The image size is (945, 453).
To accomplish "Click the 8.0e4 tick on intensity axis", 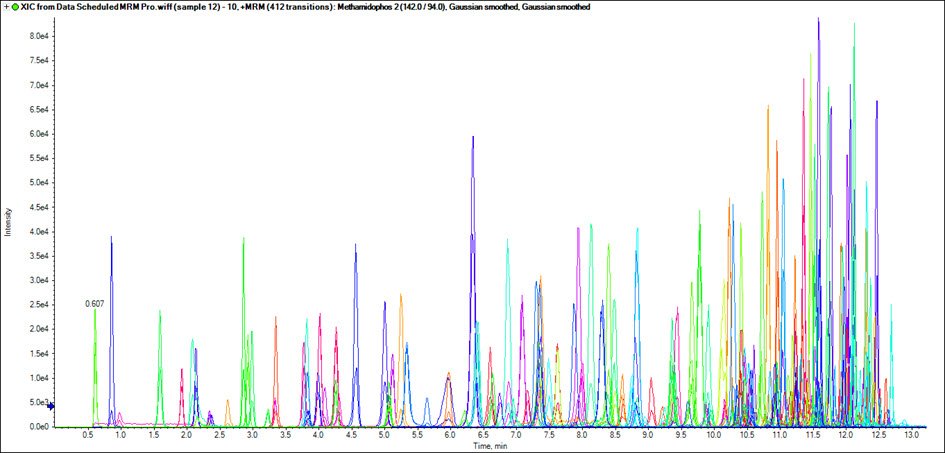I will click(x=38, y=36).
